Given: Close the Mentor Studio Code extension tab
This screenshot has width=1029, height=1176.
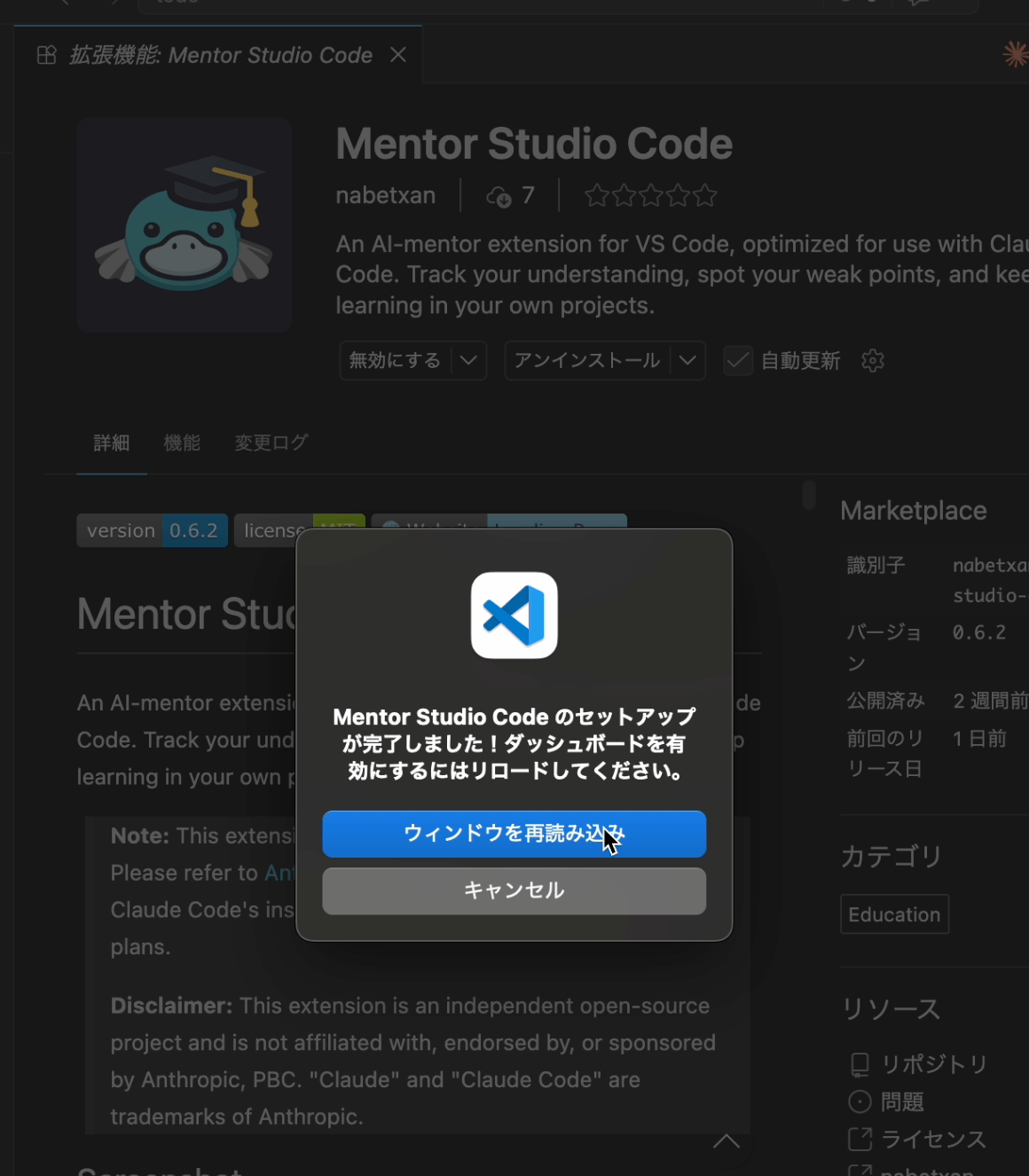Looking at the screenshot, I should pos(398,55).
